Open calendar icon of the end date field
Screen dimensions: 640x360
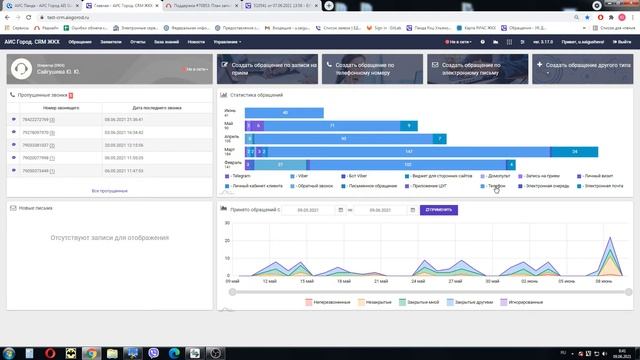click(x=413, y=210)
